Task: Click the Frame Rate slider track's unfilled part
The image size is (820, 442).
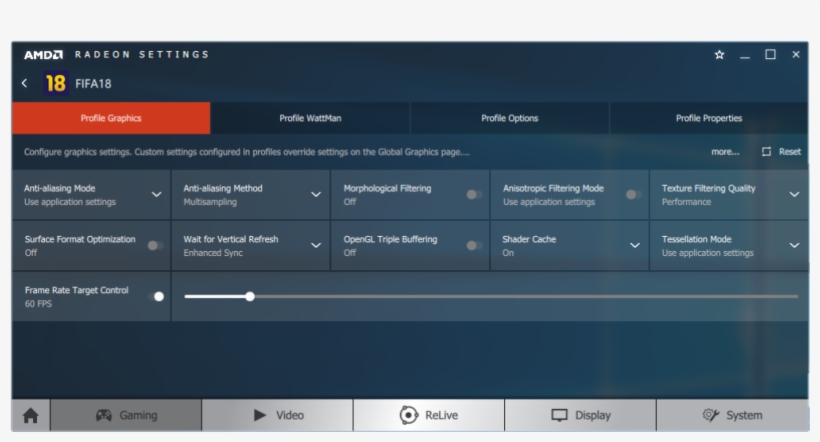Action: click(527, 297)
